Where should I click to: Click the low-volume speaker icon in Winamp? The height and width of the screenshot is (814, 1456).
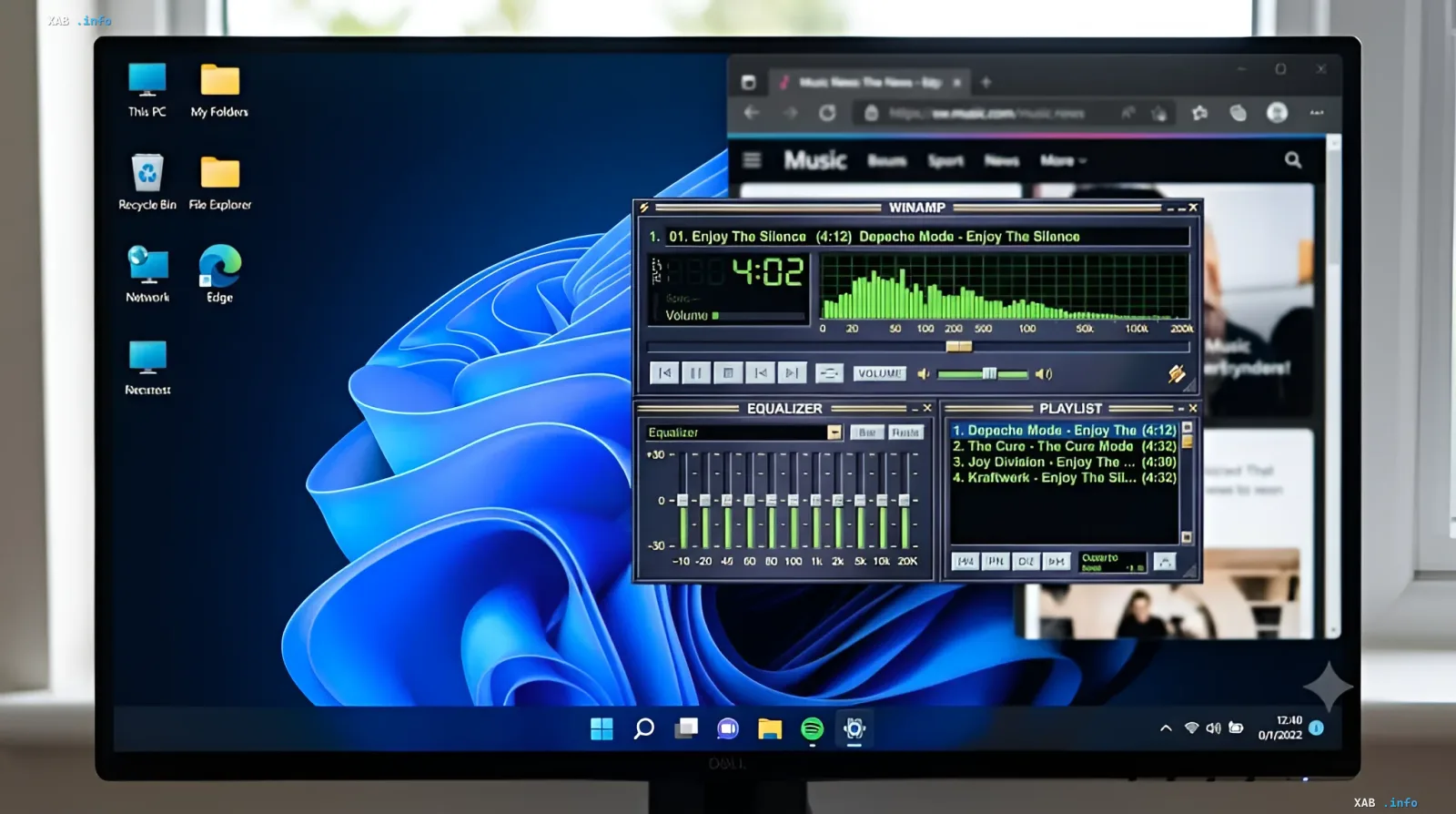(924, 374)
